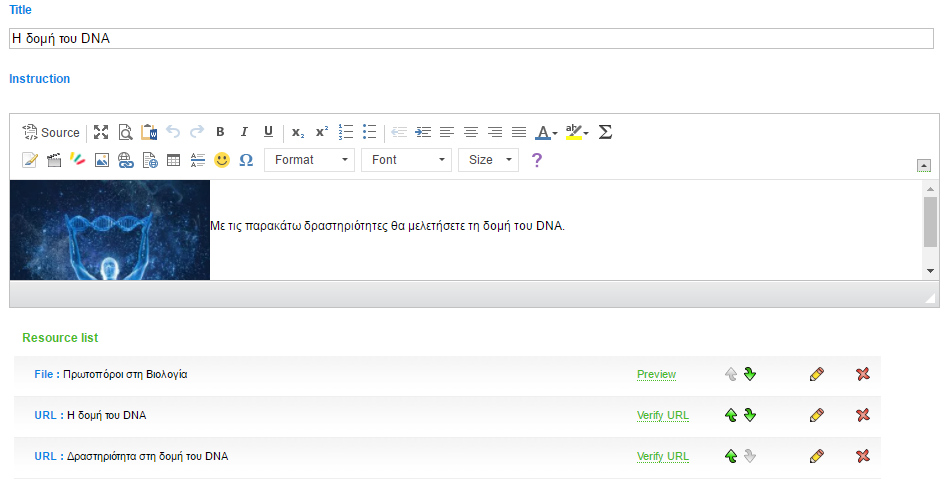Image resolution: width=952 pixels, height=494 pixels.
Task: Click the Paste from Word icon
Action: (149, 132)
